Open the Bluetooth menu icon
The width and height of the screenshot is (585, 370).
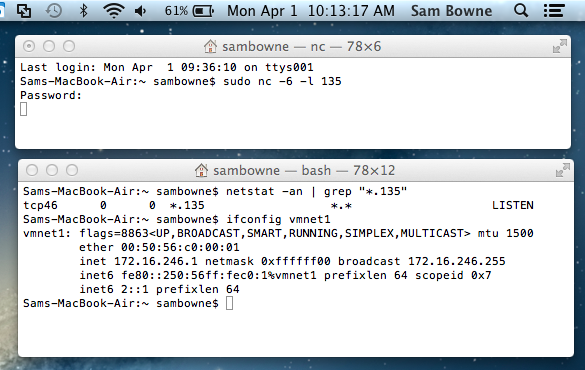[x=84, y=10]
